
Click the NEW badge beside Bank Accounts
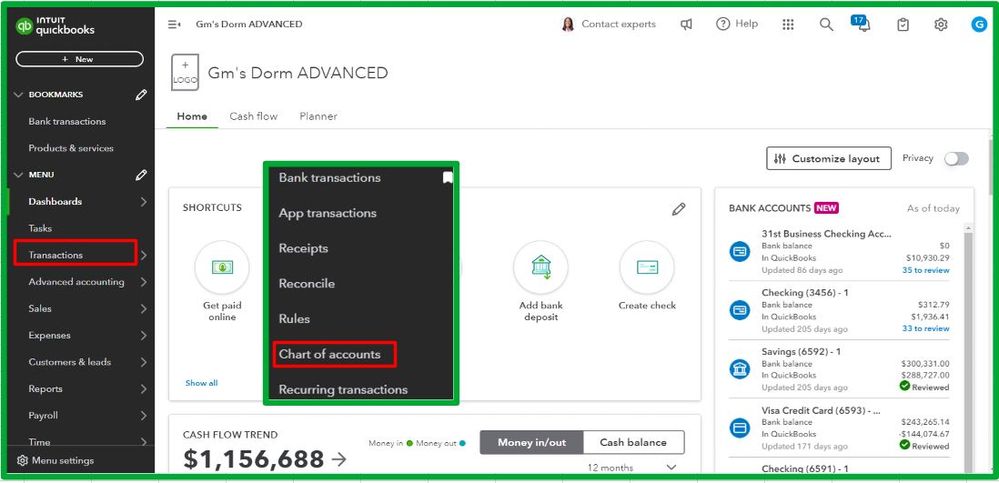pyautogui.click(x=826, y=208)
